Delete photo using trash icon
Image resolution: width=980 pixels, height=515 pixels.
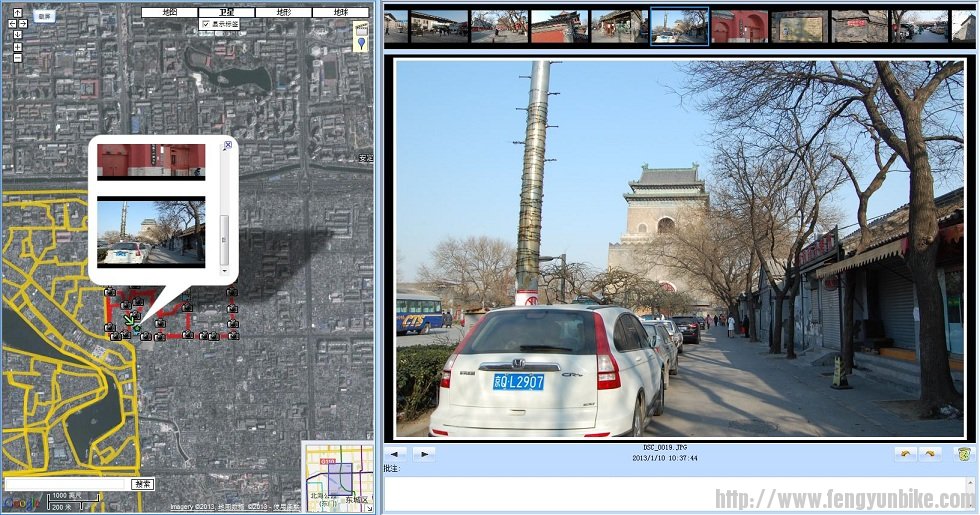(x=963, y=454)
